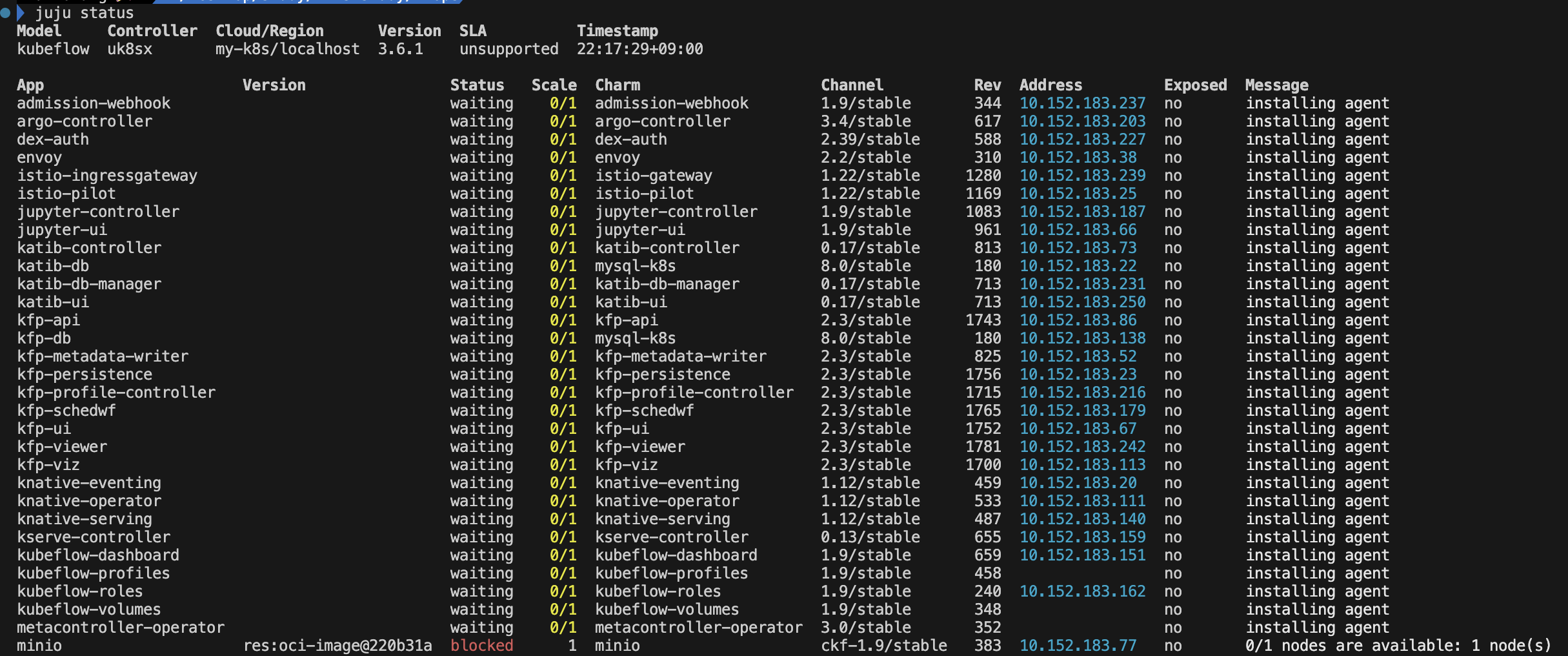Image resolution: width=1568 pixels, height=656 pixels.
Task: Click app name 'kfp-api' in App column
Action: click(x=48, y=320)
